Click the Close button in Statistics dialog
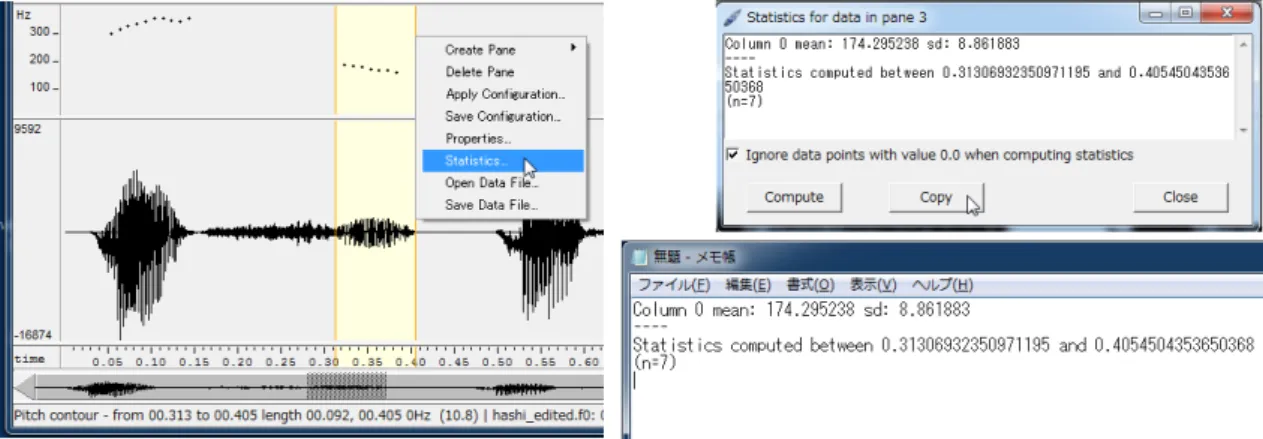Viewport: 1263px width, 439px height. 1180,197
